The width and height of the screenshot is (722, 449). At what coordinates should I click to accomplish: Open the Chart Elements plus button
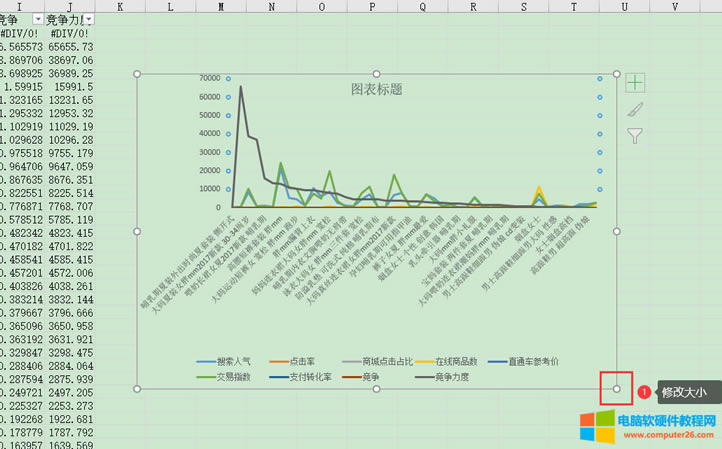coord(635,83)
